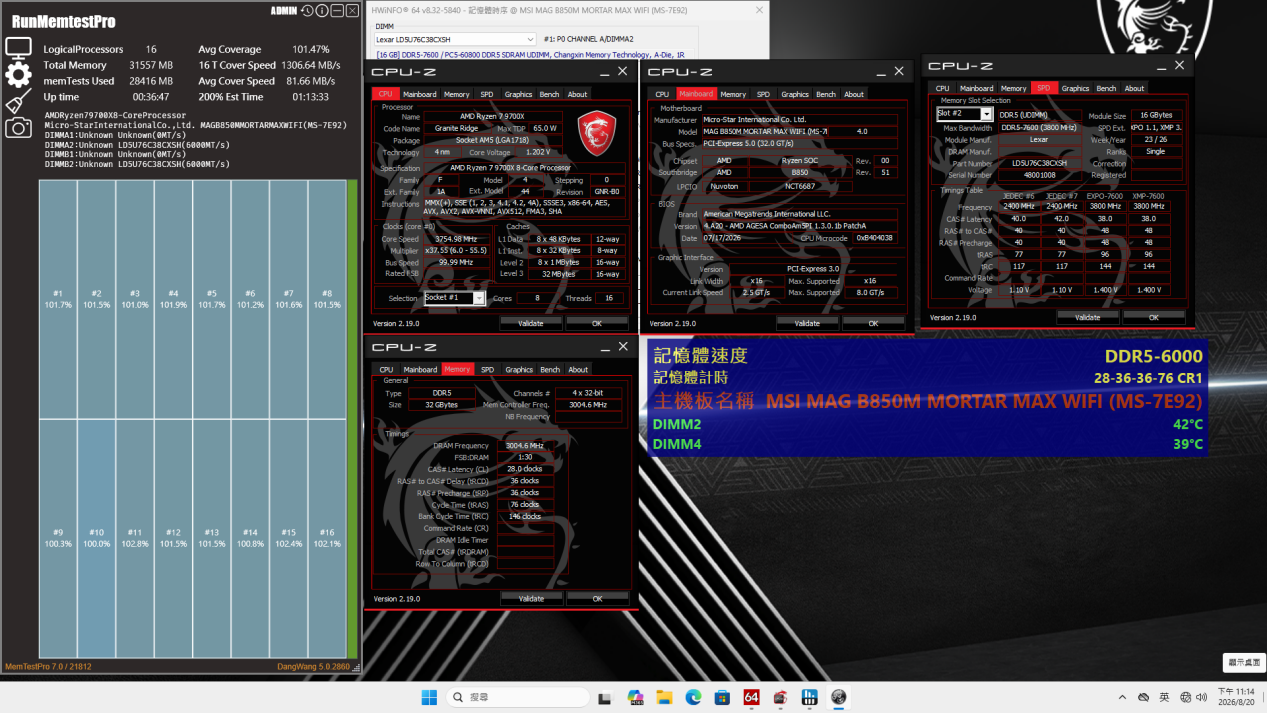The image size is (1267, 713).
Task: Open Microsoft Edge from taskbar
Action: coord(693,697)
